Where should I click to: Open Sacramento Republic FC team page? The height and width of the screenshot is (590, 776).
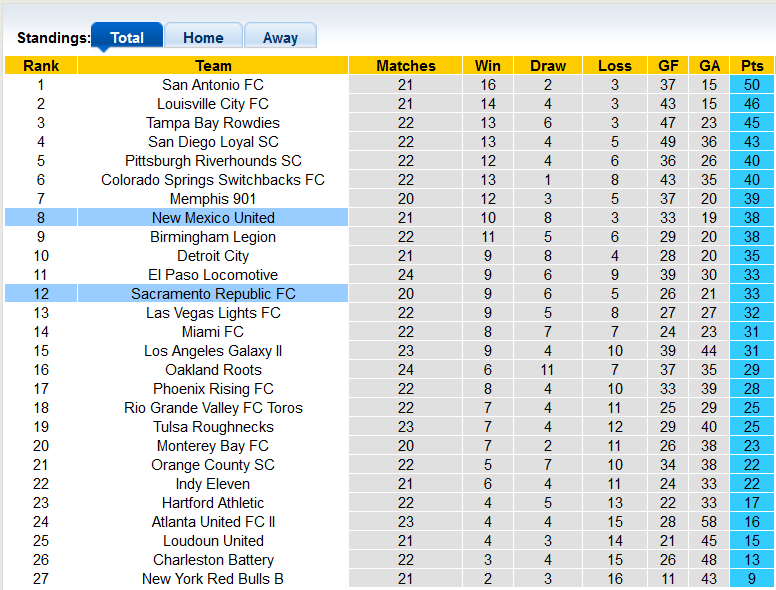[213, 294]
